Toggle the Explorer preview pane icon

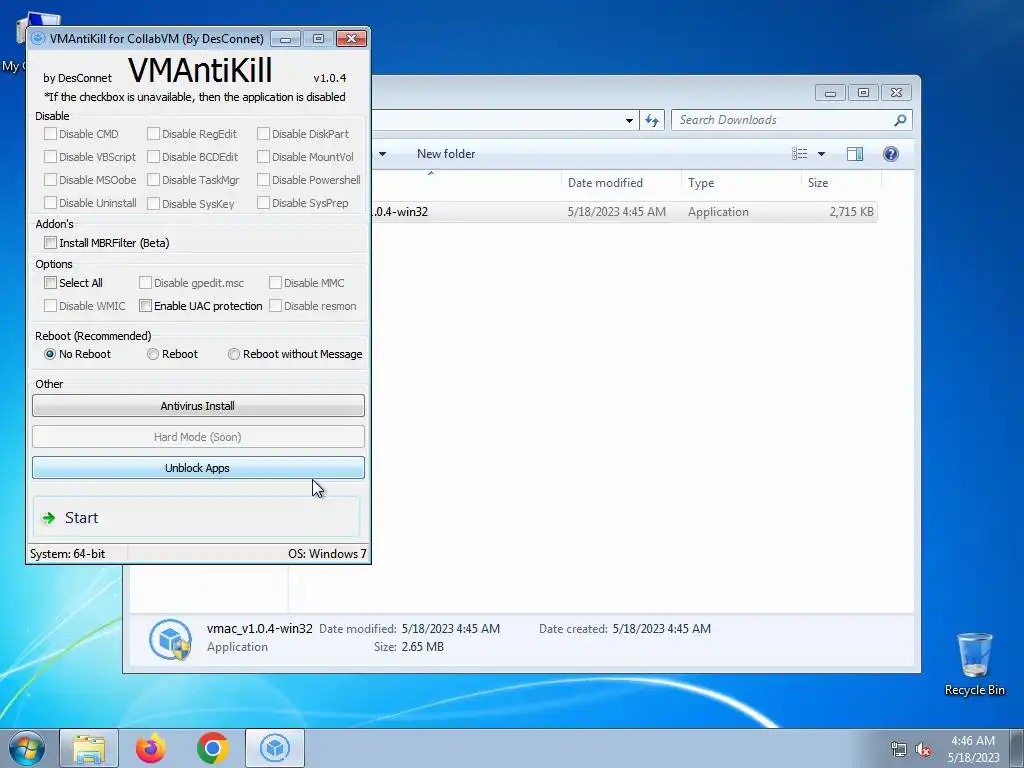click(x=854, y=154)
